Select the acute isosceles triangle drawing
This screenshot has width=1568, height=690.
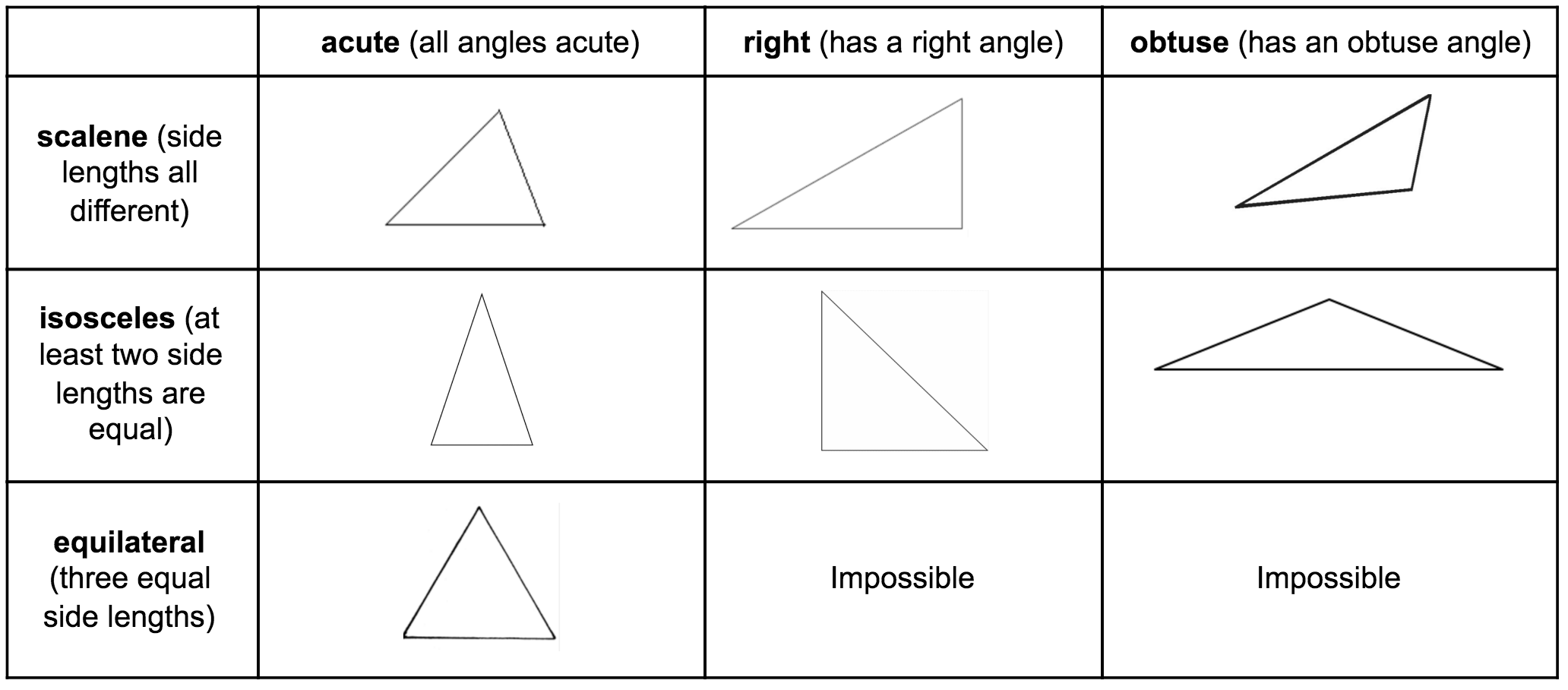pos(482,388)
